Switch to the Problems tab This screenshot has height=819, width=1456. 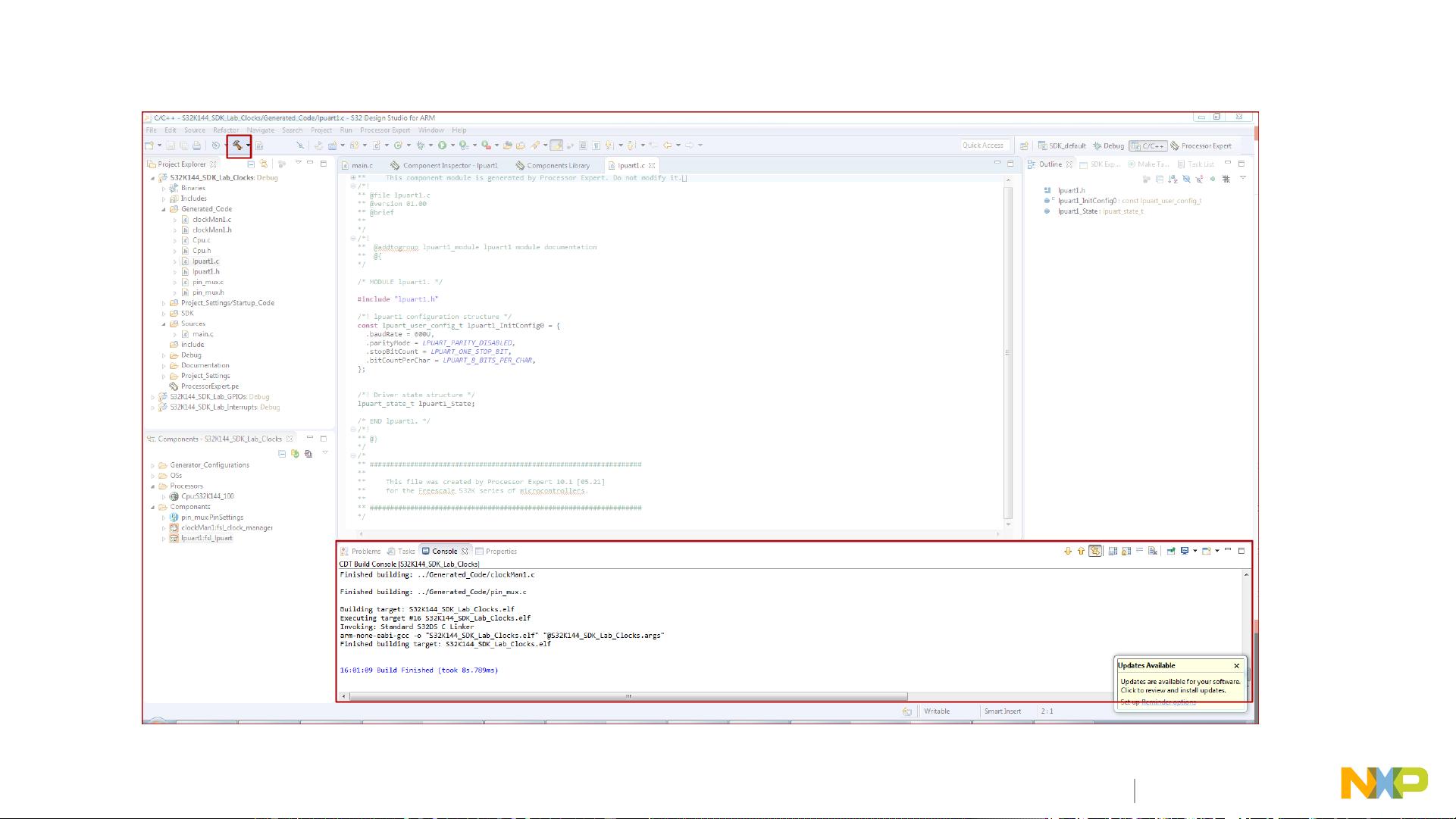pos(361,552)
